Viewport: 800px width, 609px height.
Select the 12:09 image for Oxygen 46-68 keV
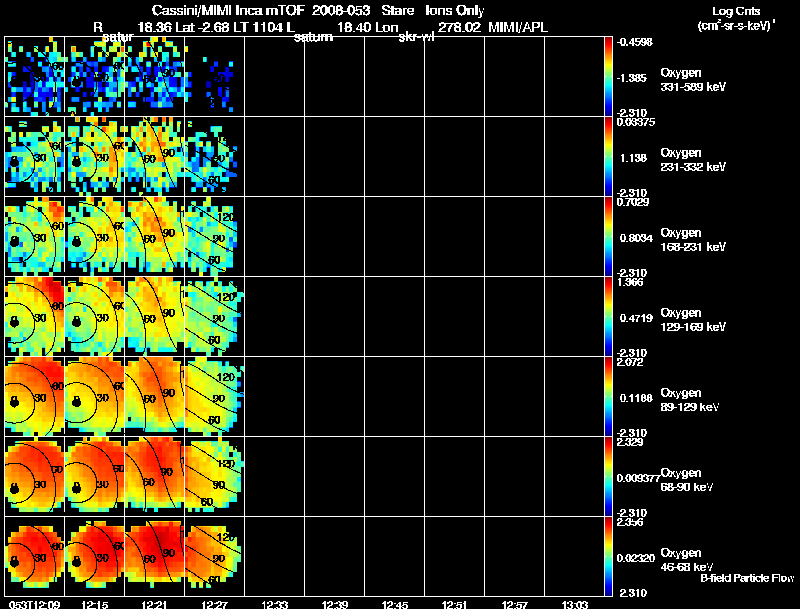pyautogui.click(x=35, y=556)
